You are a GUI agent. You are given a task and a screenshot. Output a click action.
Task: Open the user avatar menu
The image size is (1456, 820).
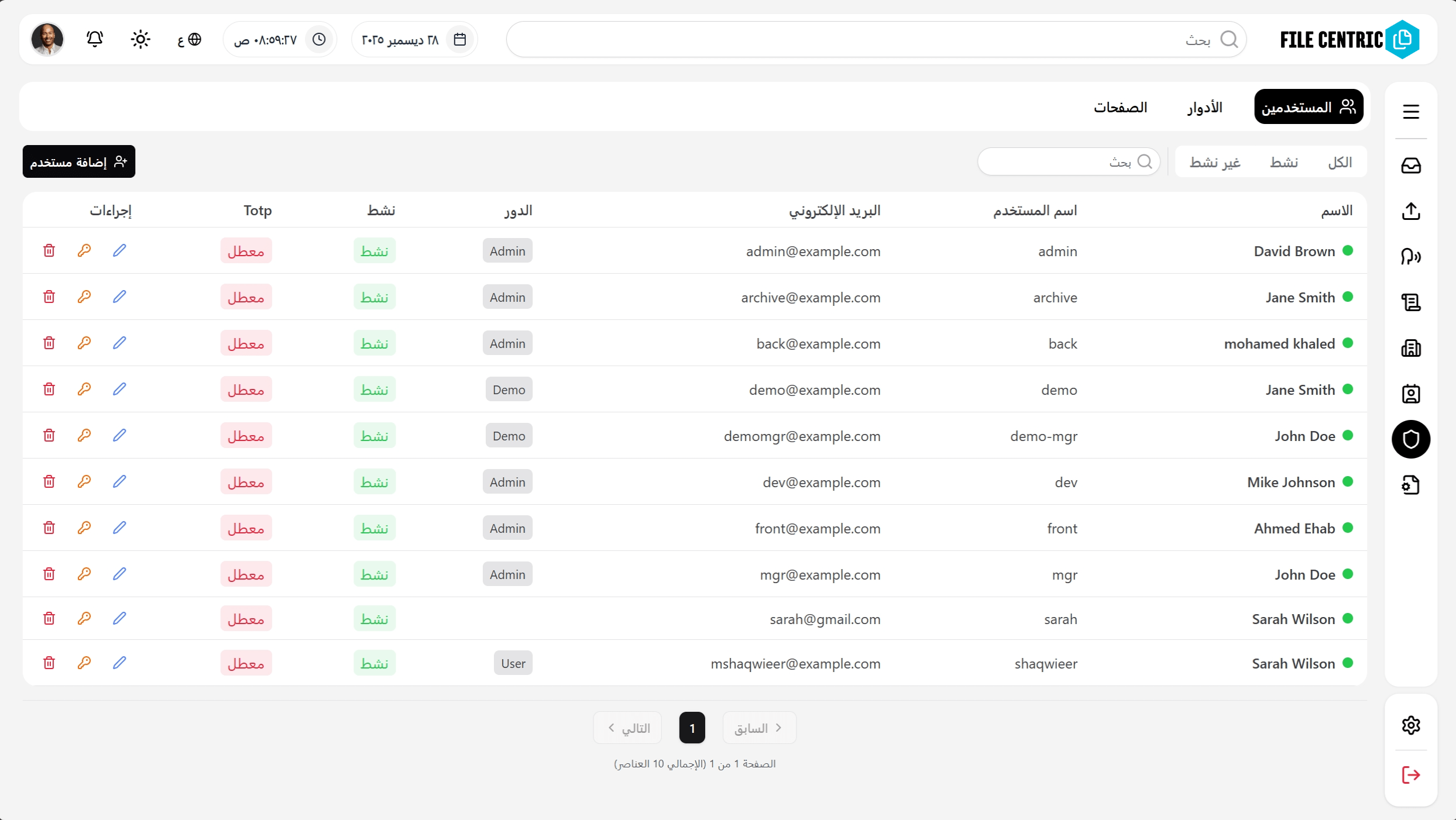point(47,39)
